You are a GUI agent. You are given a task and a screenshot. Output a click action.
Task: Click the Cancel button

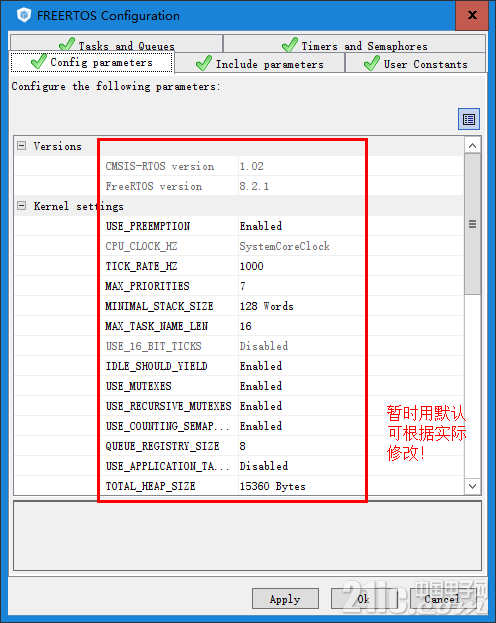tap(442, 599)
